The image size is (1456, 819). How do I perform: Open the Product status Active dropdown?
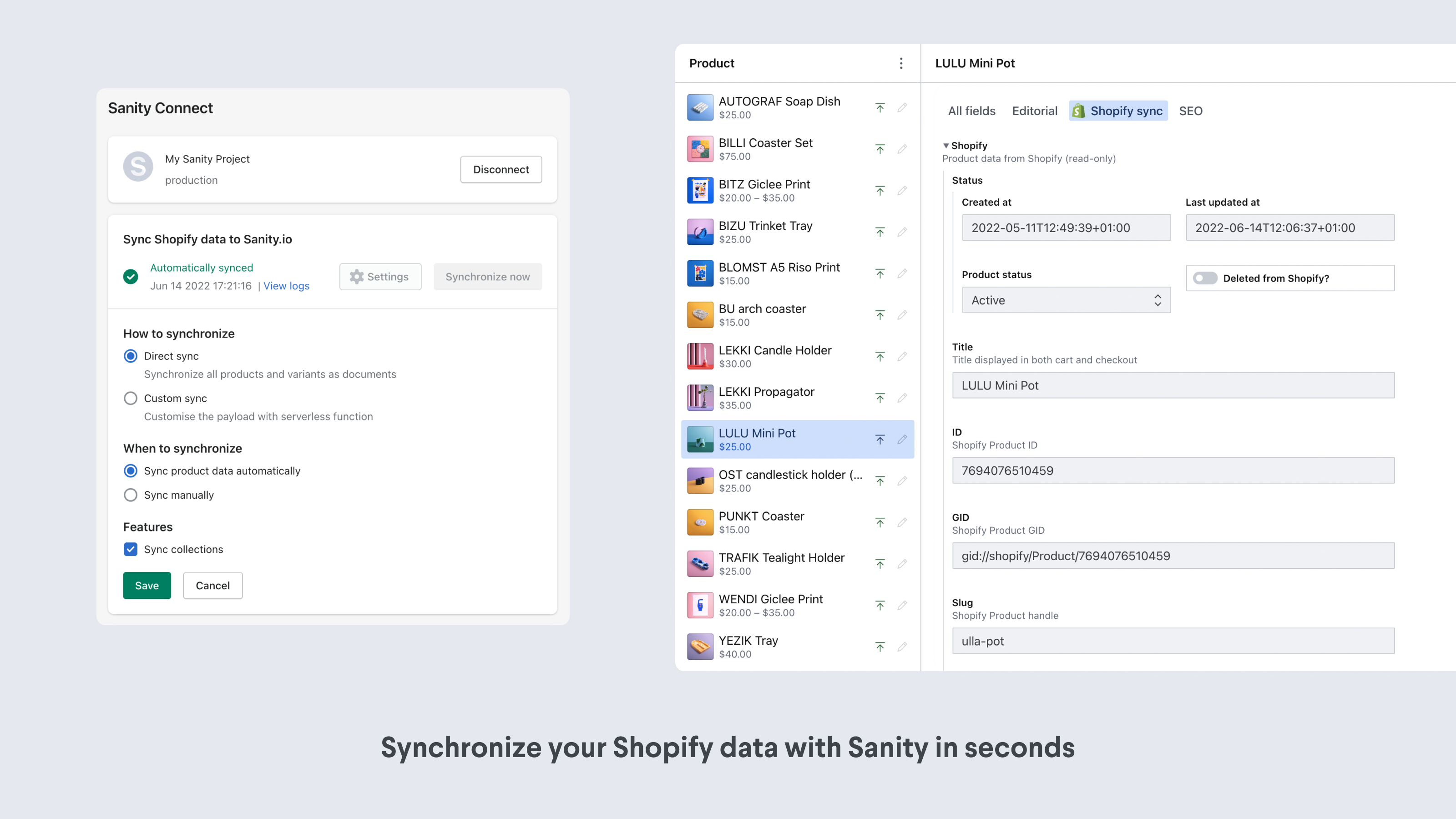click(x=1066, y=300)
